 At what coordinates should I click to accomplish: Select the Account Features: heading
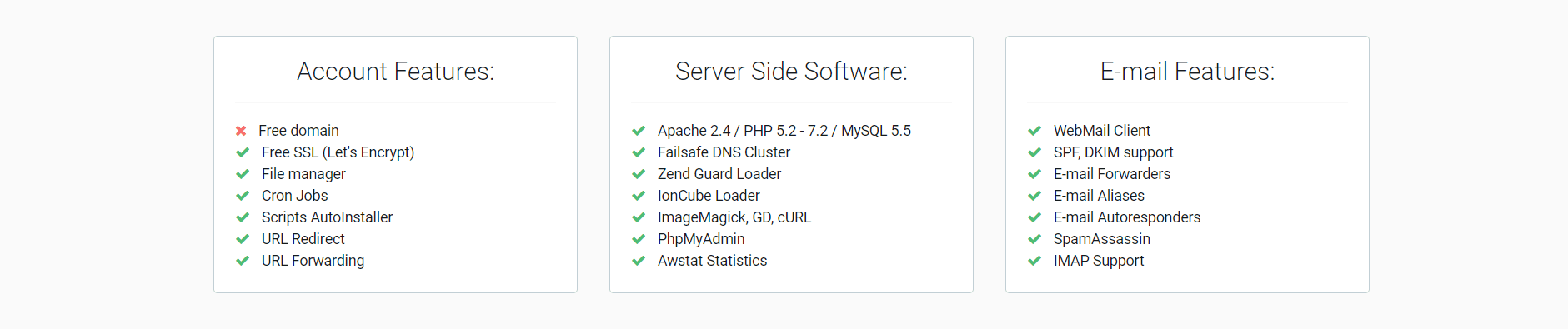point(395,72)
